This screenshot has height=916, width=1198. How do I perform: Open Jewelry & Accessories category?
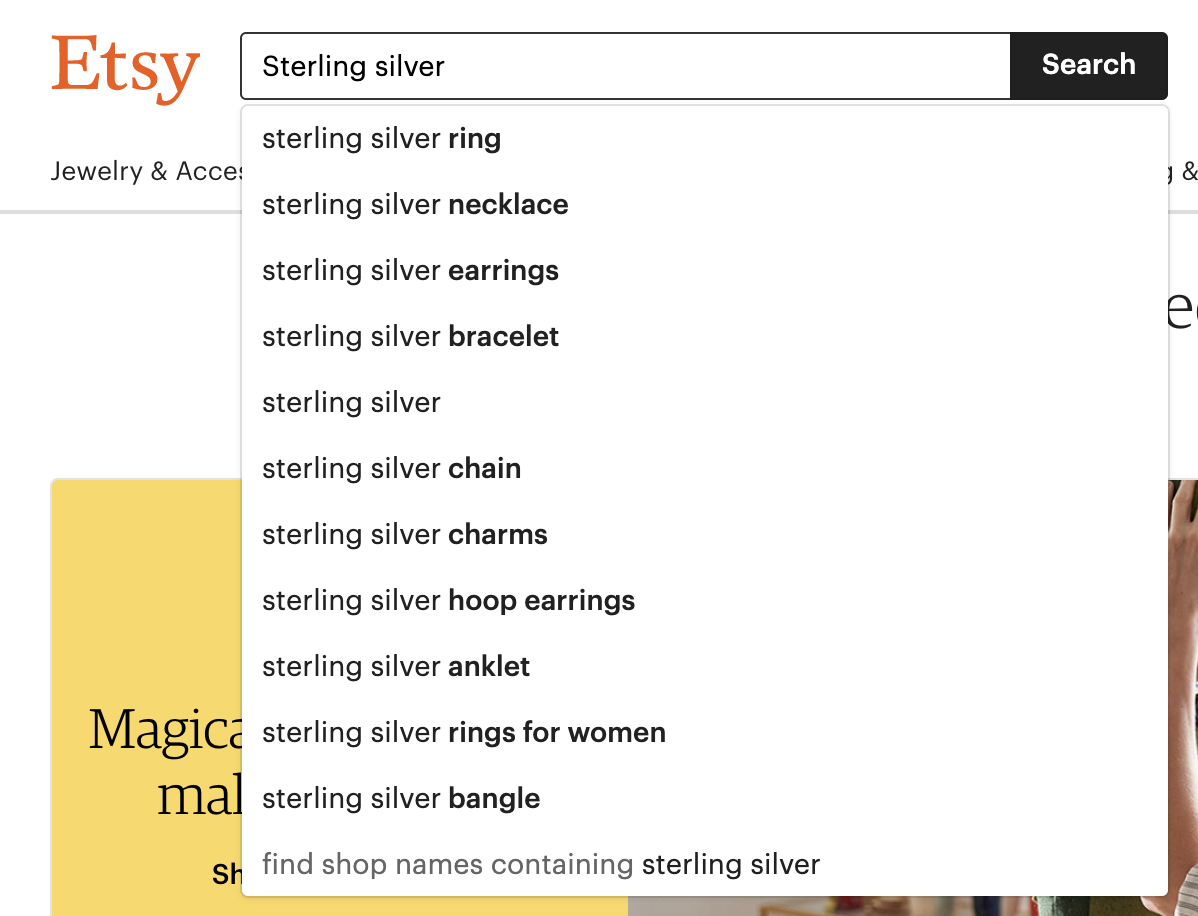point(146,171)
